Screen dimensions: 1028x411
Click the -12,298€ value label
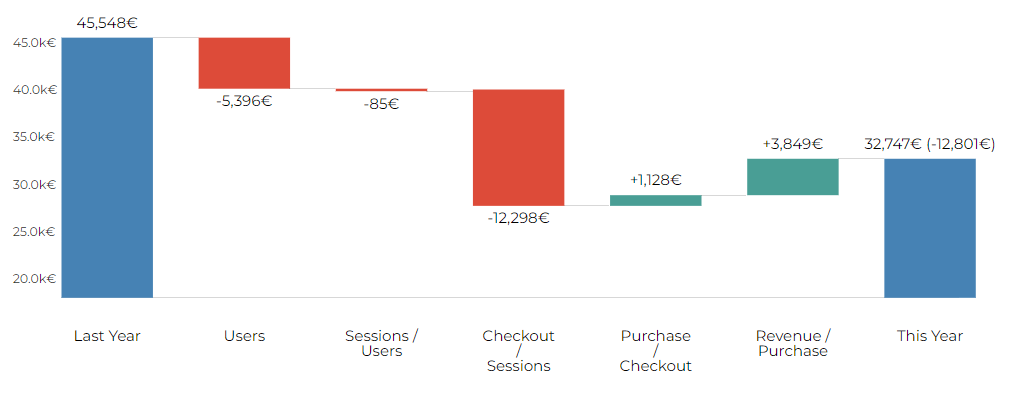coord(518,218)
